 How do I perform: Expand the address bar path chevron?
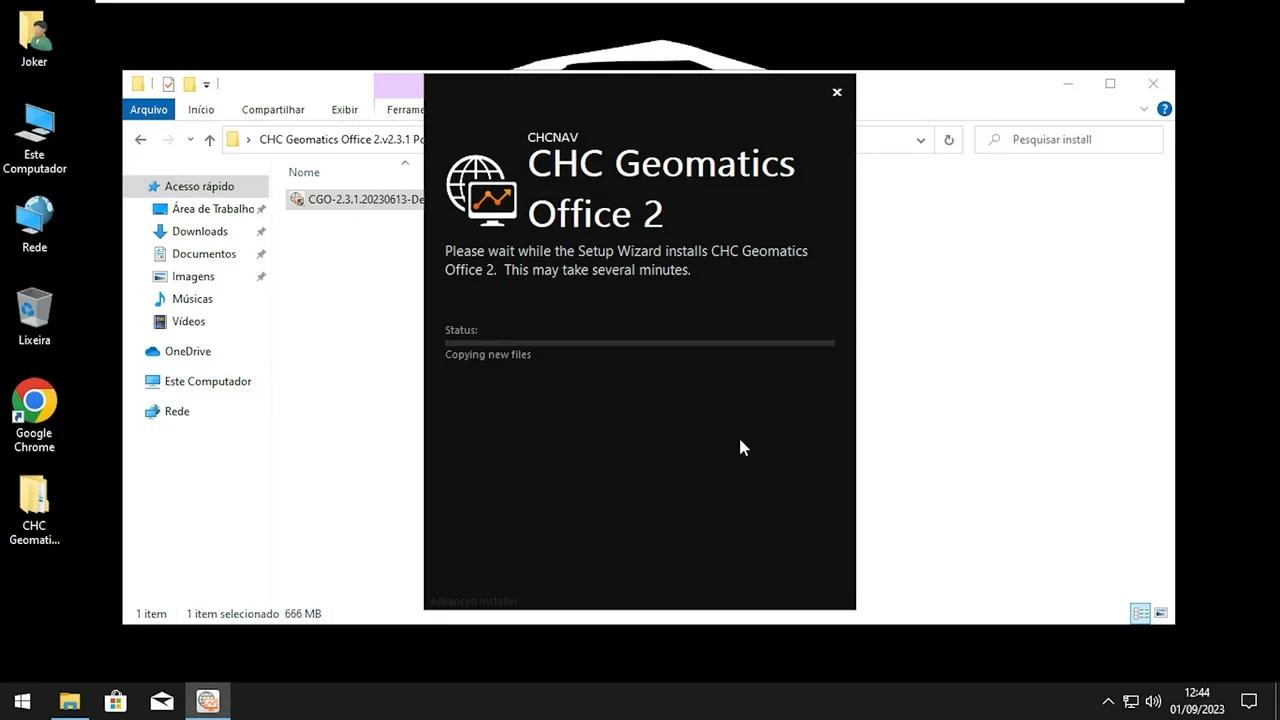click(250, 140)
